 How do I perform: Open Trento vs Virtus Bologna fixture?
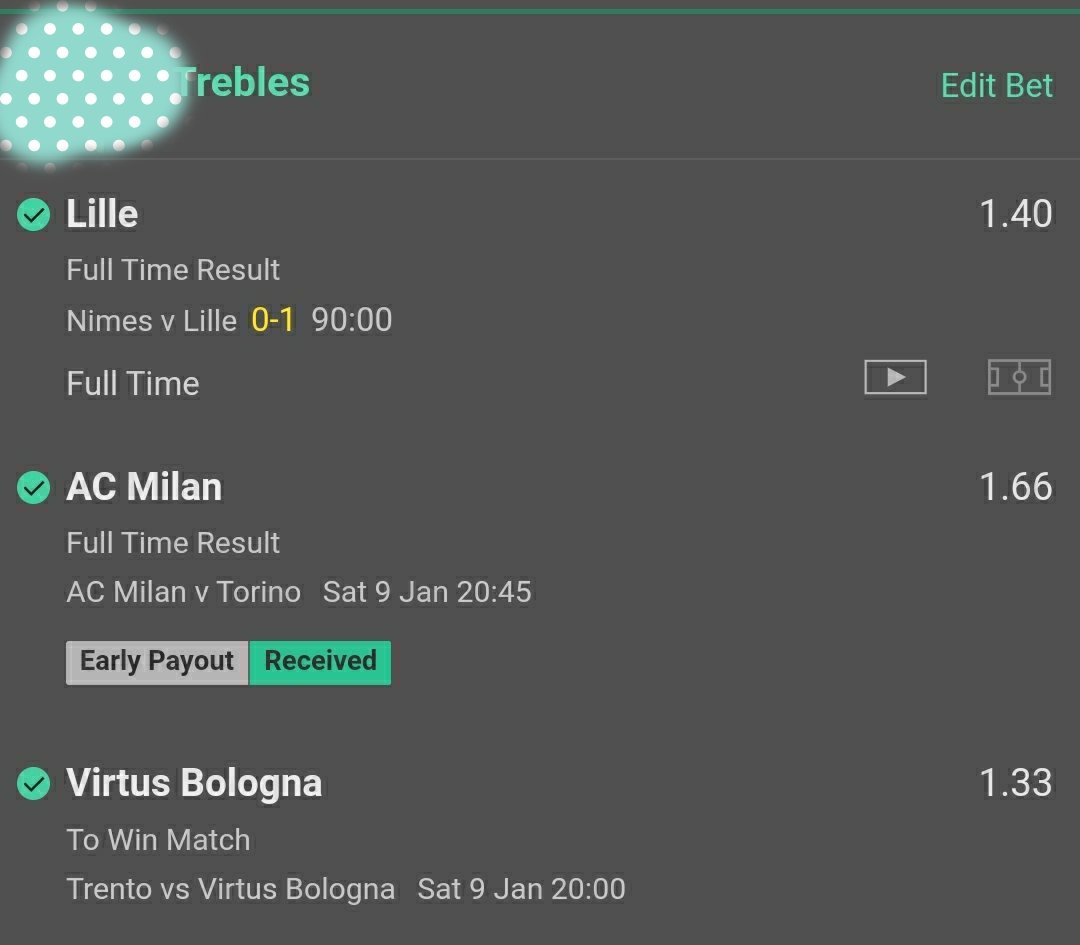click(x=231, y=889)
